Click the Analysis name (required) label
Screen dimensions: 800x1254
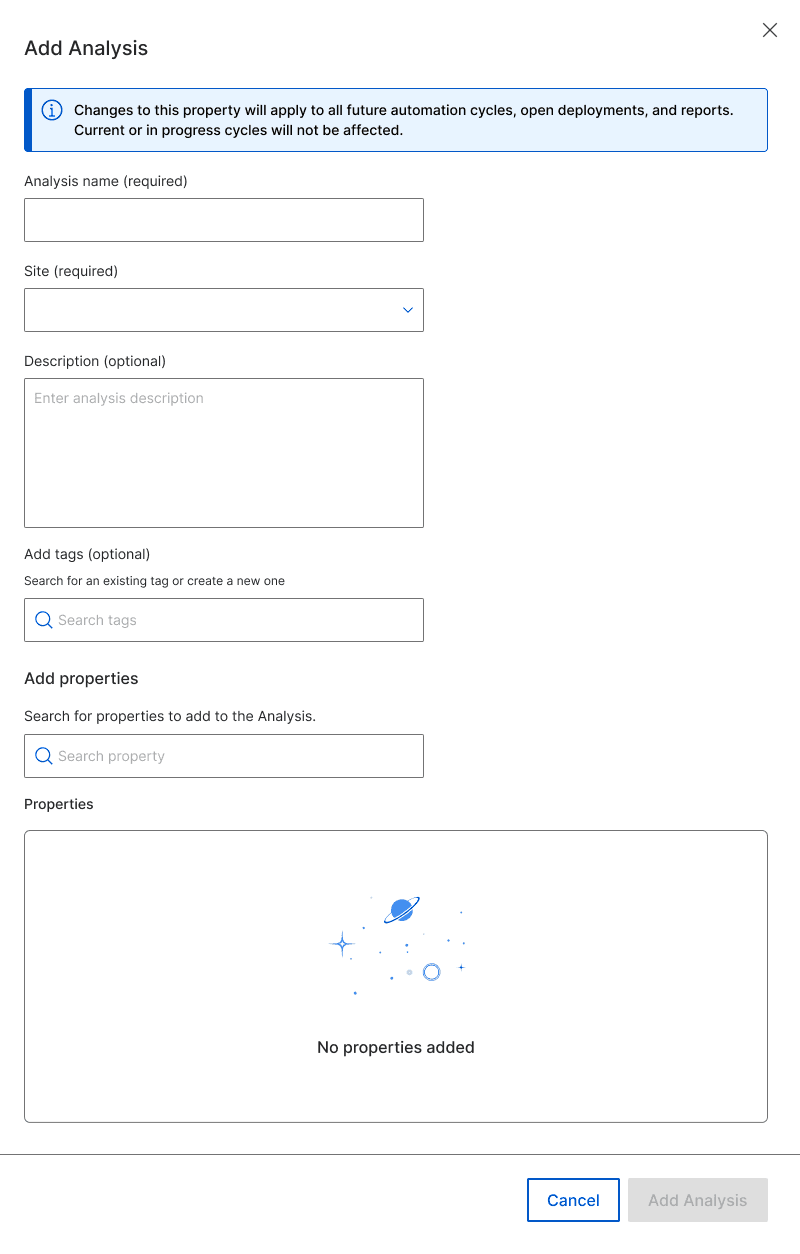pyautogui.click(x=106, y=181)
